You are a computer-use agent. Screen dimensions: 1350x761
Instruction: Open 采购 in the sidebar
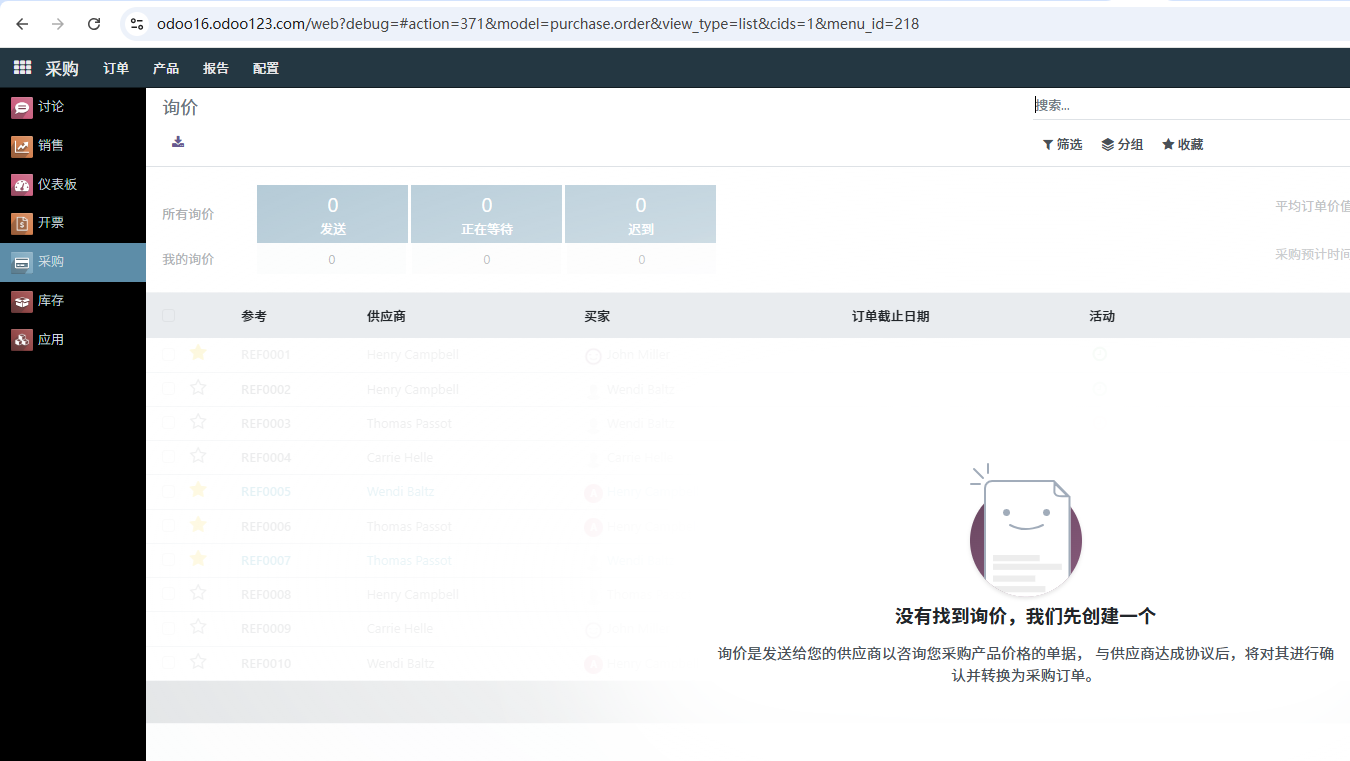[x=73, y=262]
